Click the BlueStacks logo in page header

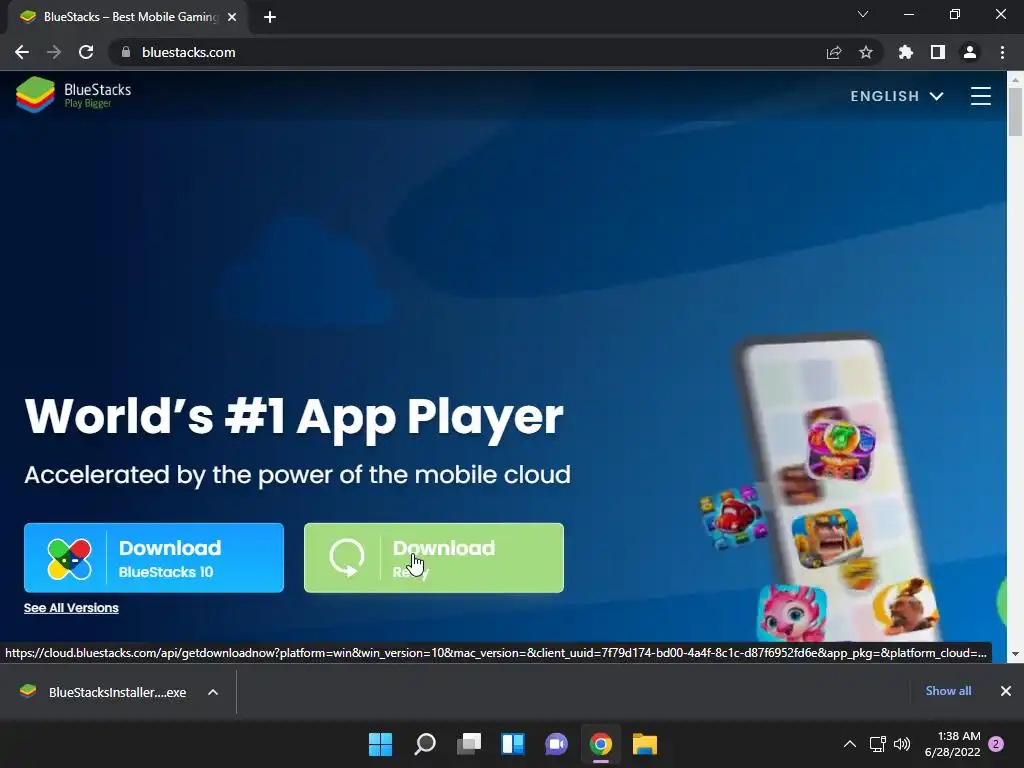coord(73,95)
